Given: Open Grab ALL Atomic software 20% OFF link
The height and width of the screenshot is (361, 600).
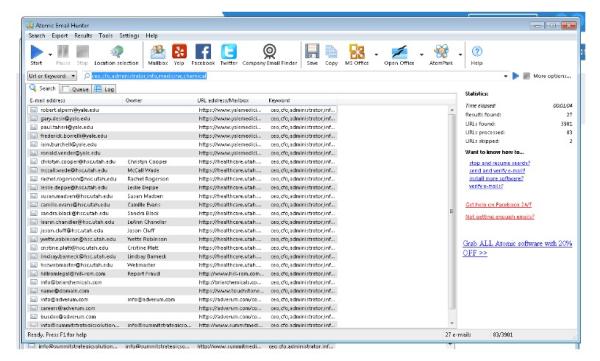Looking at the screenshot, I should pyautogui.click(x=517, y=248).
